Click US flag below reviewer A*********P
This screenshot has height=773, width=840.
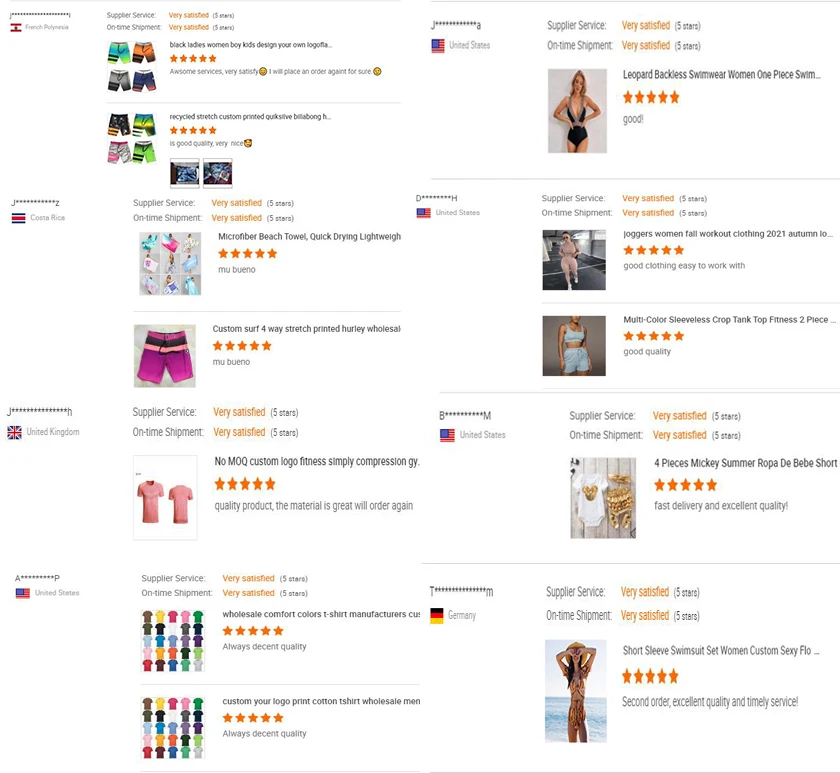coord(22,593)
